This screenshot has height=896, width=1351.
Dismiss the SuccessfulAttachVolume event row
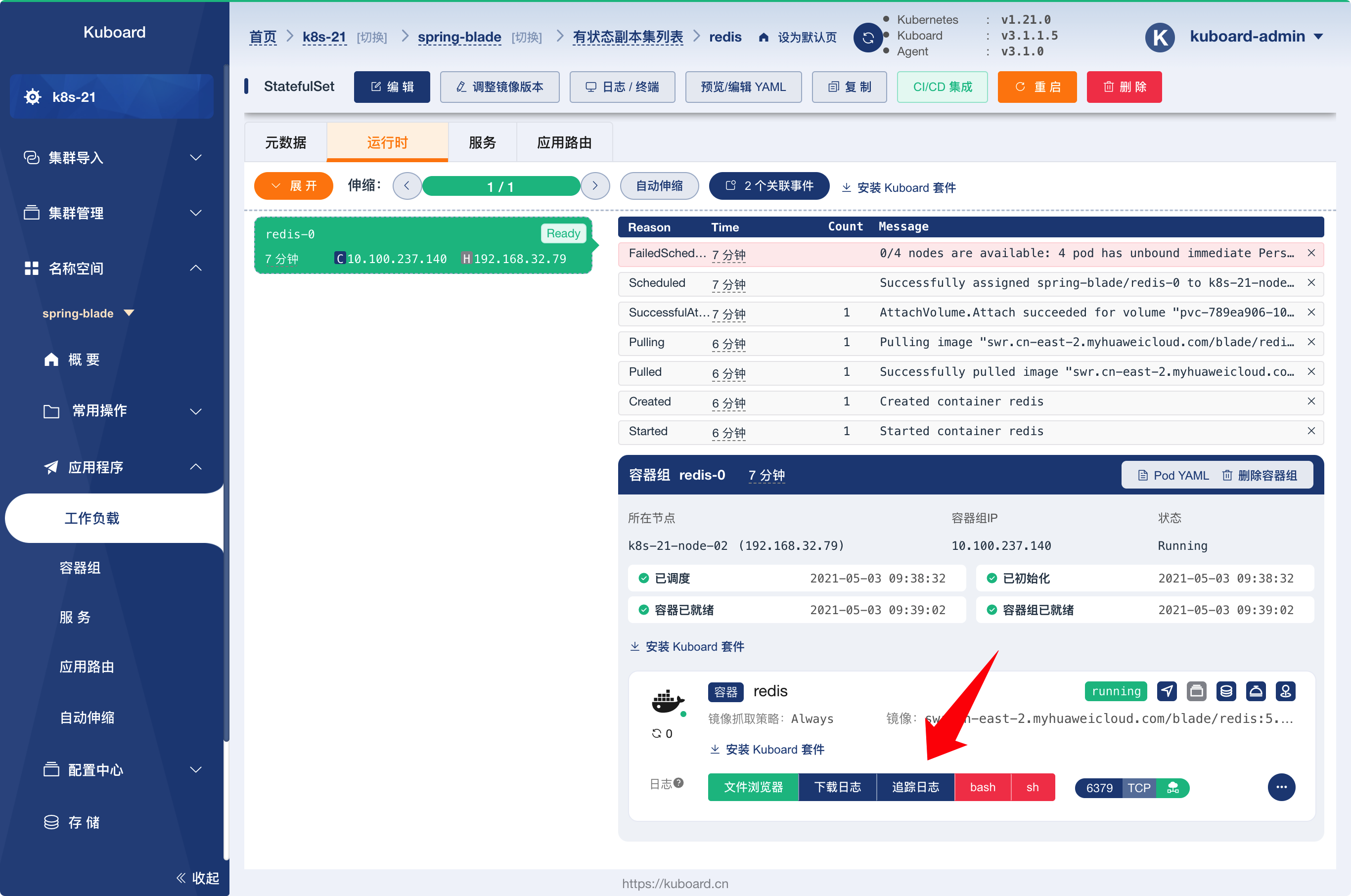coord(1311,312)
